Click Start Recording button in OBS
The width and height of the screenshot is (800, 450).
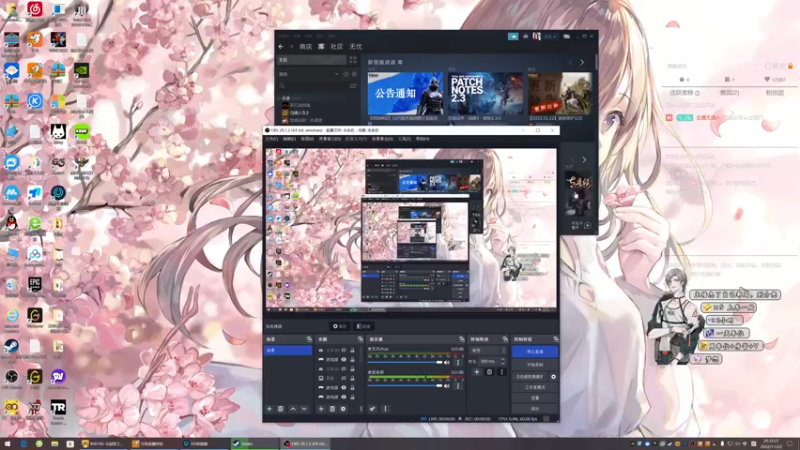click(535, 365)
